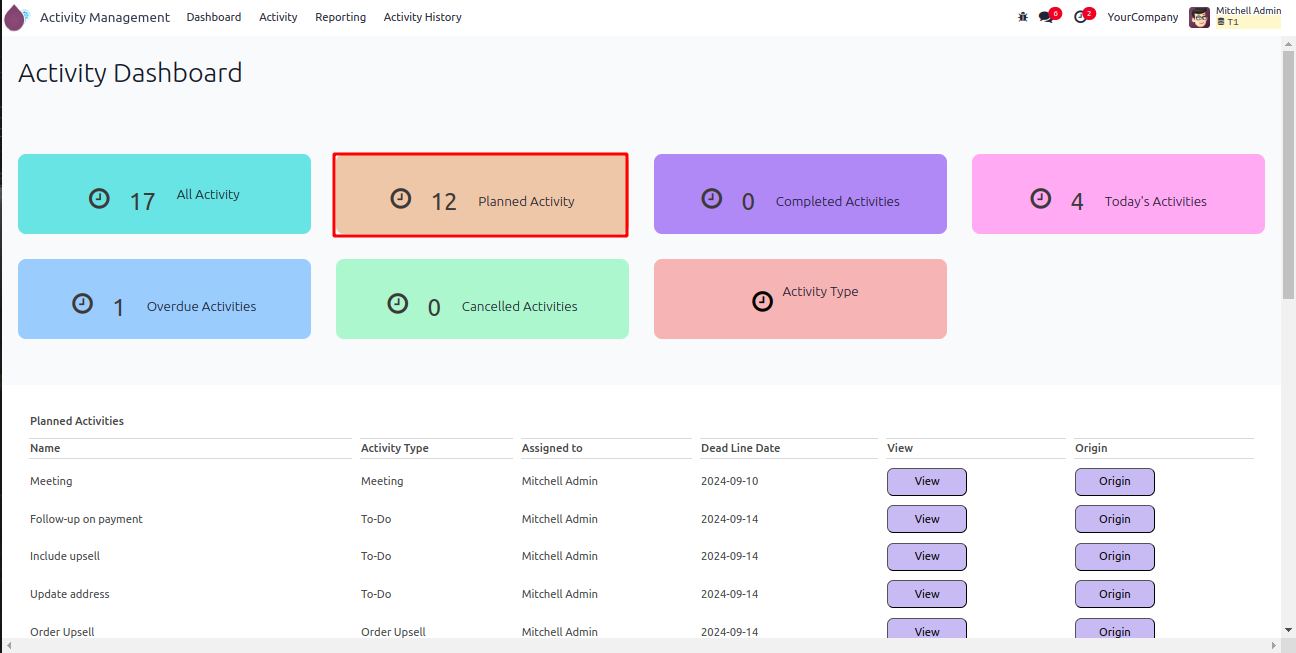Open the green Cancelled Activities card

pyautogui.click(x=482, y=299)
